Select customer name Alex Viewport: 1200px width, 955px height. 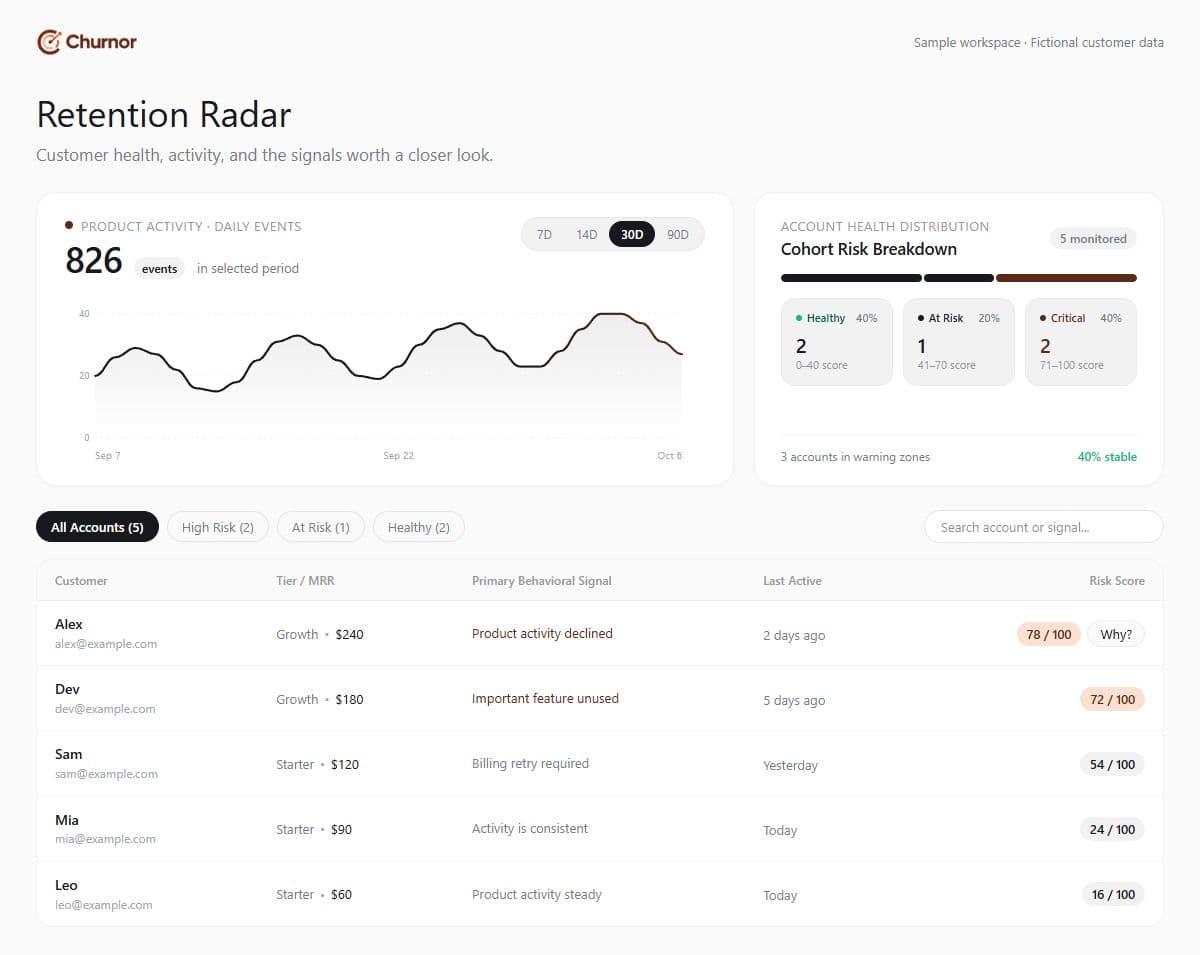coord(69,624)
